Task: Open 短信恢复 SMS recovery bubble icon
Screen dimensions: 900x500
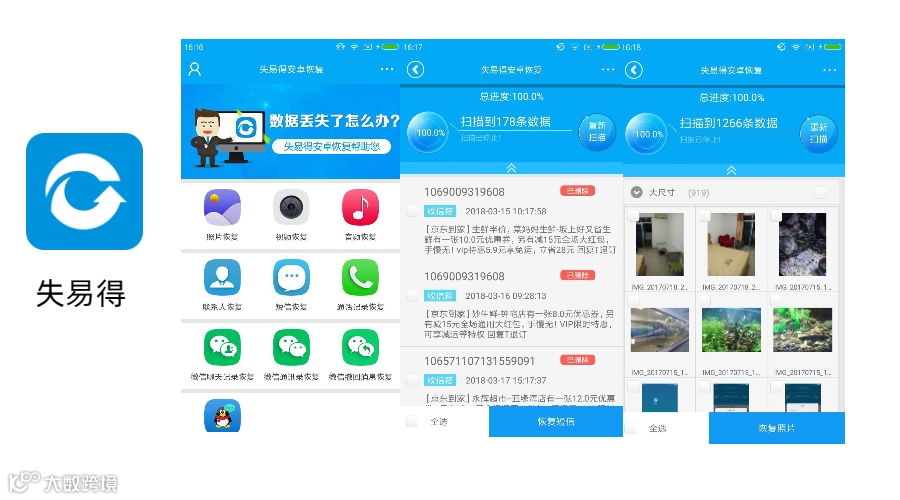Action: point(291,277)
